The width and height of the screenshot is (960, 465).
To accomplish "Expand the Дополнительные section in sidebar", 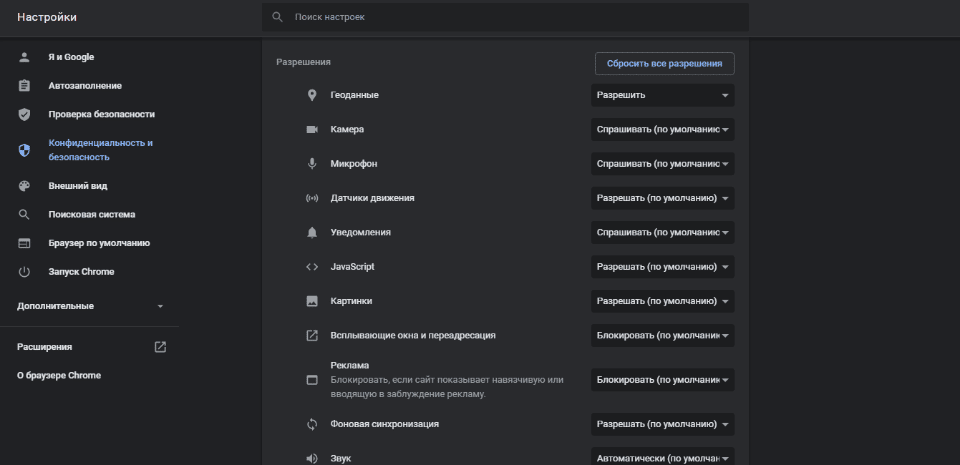I will [90, 306].
